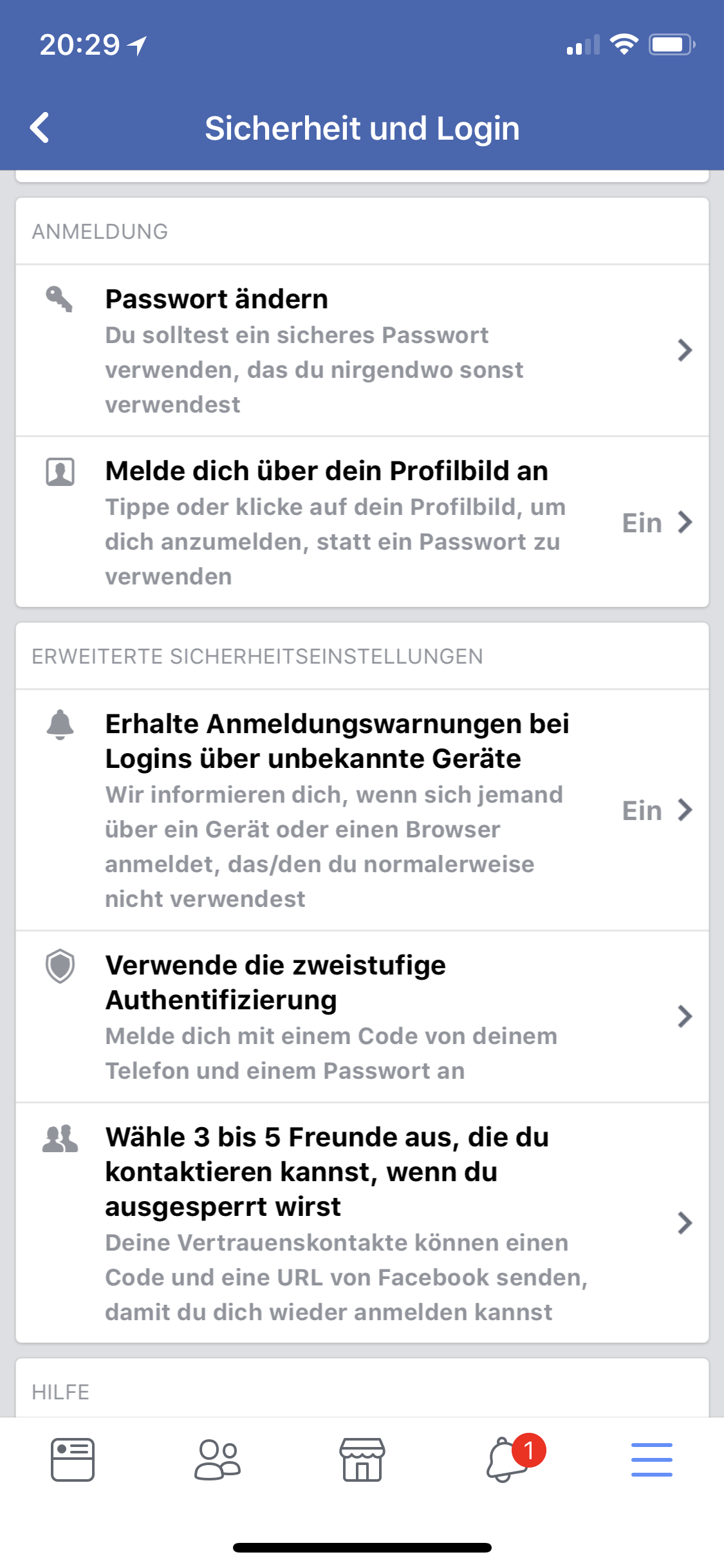This screenshot has height=1568, width=724.
Task: Open the Marketplace tab icon
Action: (362, 1459)
